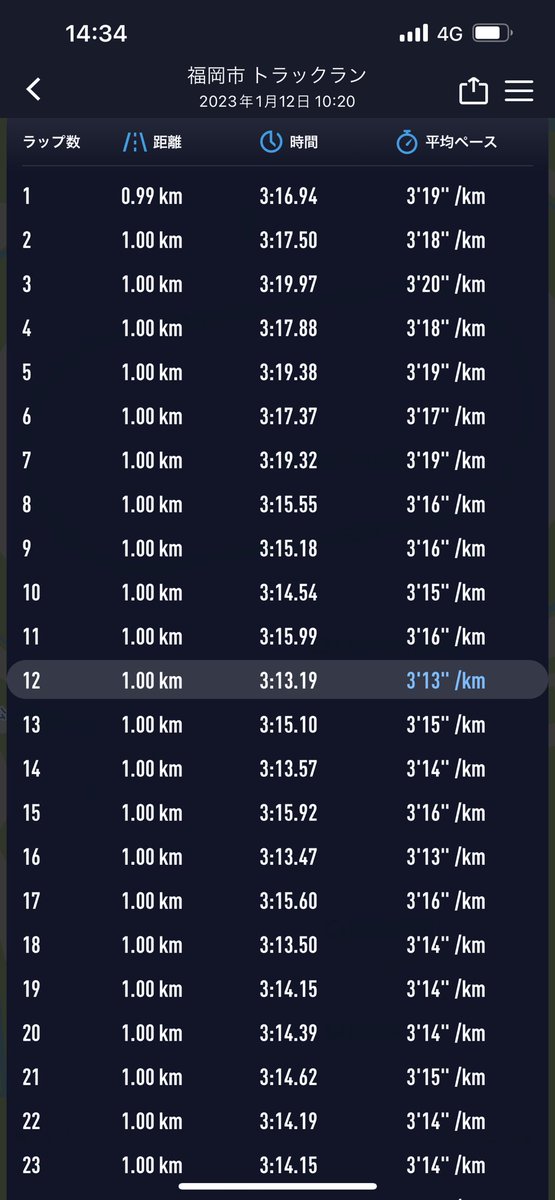Tap the back arrow icon
The image size is (555, 1200).
(33, 89)
